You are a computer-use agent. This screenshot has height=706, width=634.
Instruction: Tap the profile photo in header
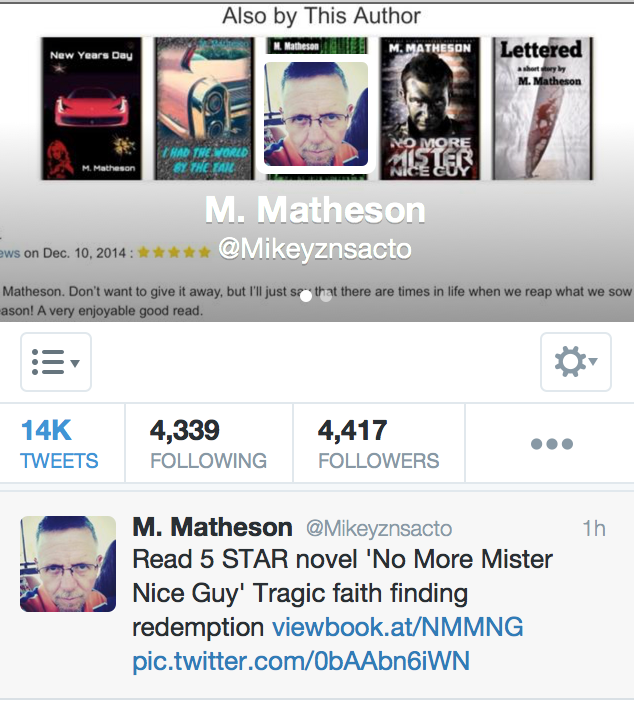pos(316,114)
